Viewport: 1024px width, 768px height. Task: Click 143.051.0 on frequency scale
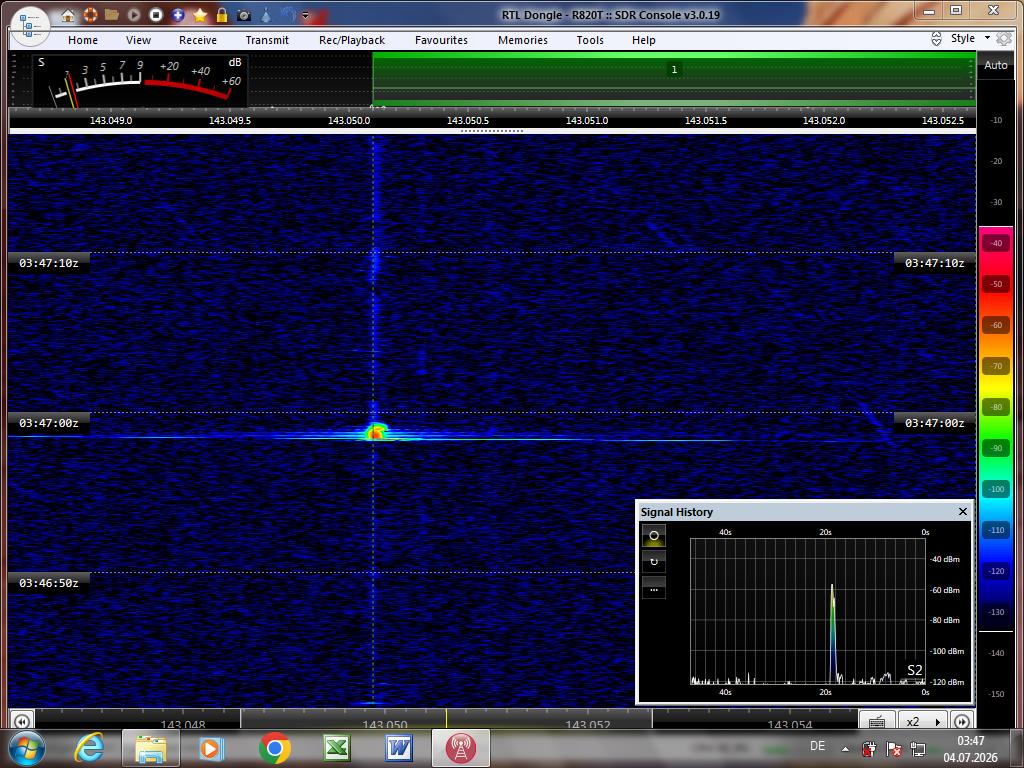coord(586,120)
